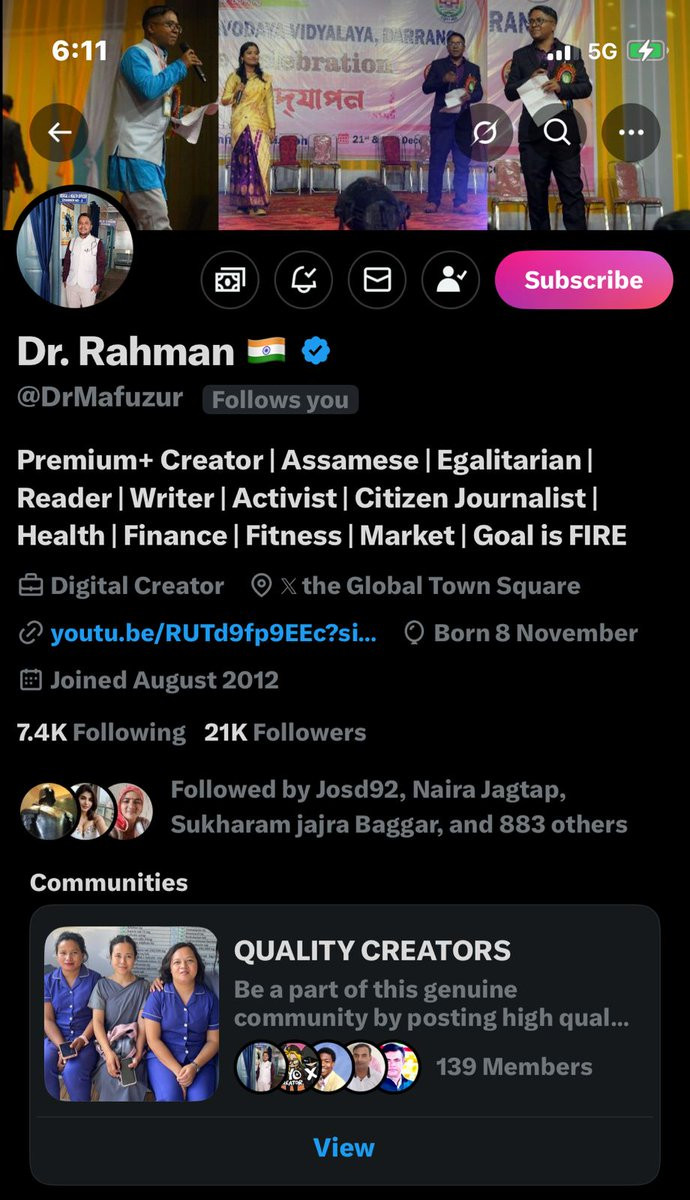Tap the community member avatars row
This screenshot has width=690, height=1200.
click(x=327, y=1067)
